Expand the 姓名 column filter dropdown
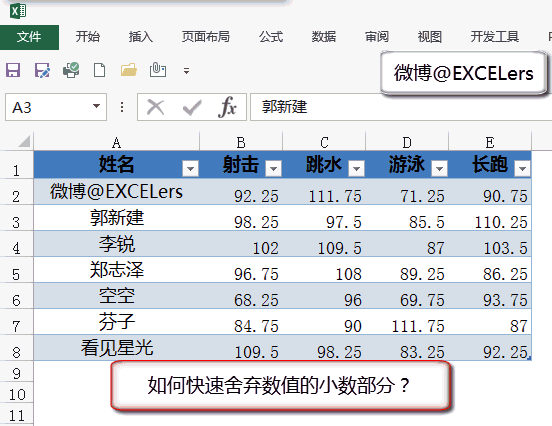552x426 pixels. pyautogui.click(x=190, y=169)
